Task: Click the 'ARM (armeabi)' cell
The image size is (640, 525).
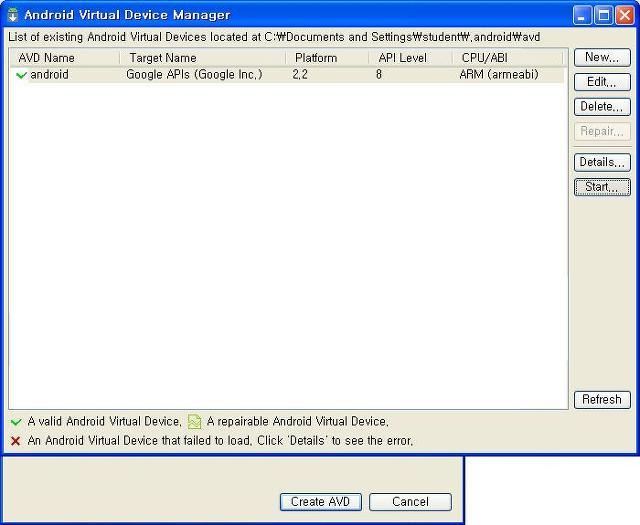Action: click(499, 75)
